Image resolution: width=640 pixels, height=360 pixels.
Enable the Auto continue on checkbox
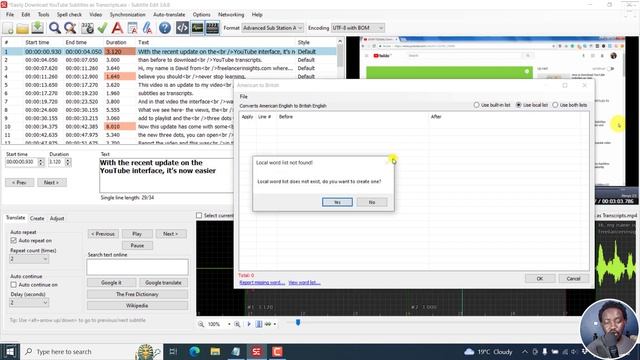click(x=13, y=284)
